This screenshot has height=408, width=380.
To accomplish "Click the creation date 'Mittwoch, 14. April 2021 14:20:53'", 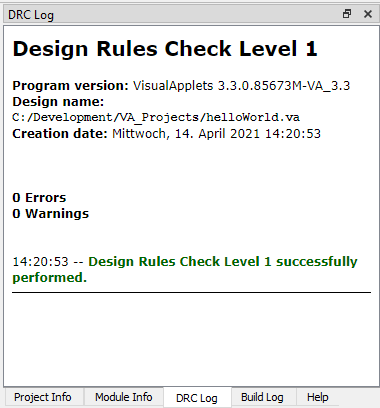I will pyautogui.click(x=216, y=134).
